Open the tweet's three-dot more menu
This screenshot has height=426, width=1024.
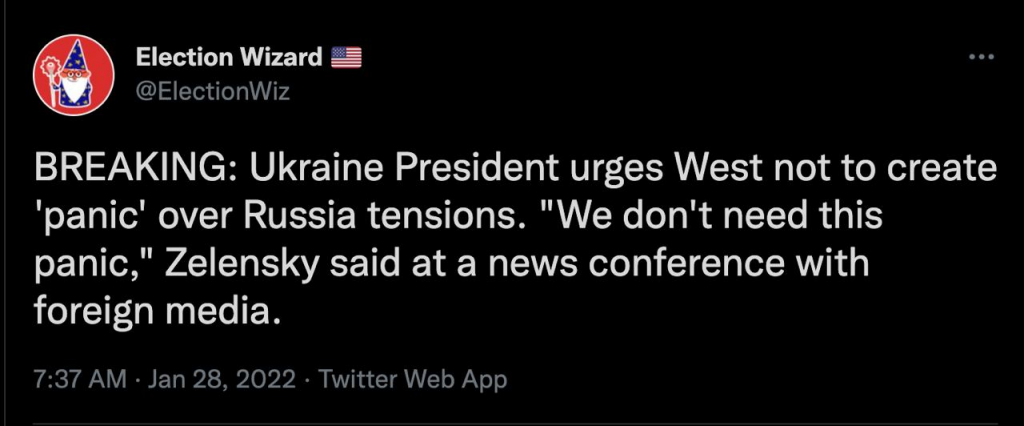[984, 58]
